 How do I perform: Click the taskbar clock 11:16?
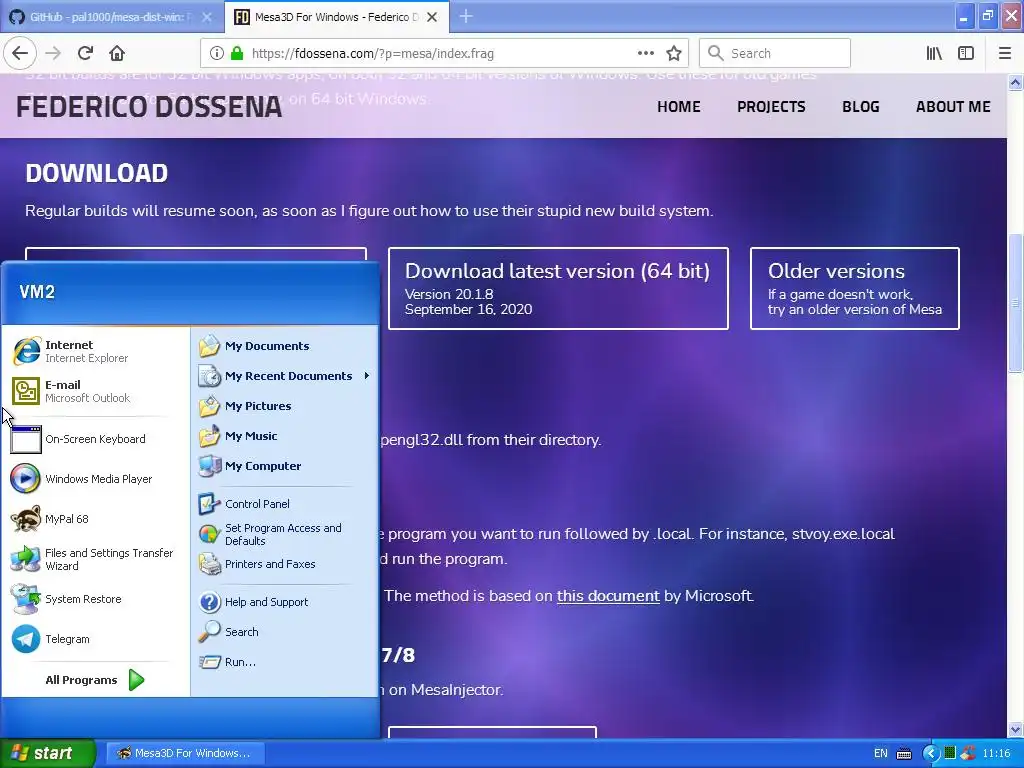[x=997, y=754]
